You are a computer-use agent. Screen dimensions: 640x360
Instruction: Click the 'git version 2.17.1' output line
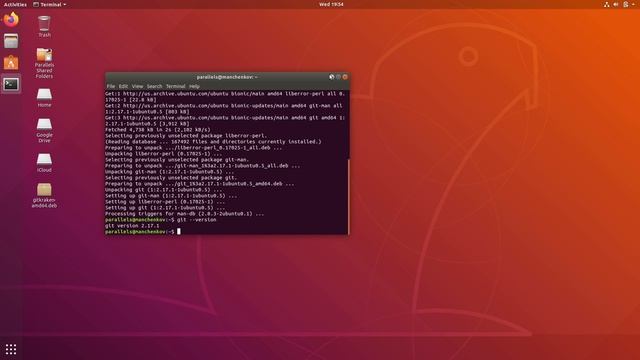(x=132, y=226)
